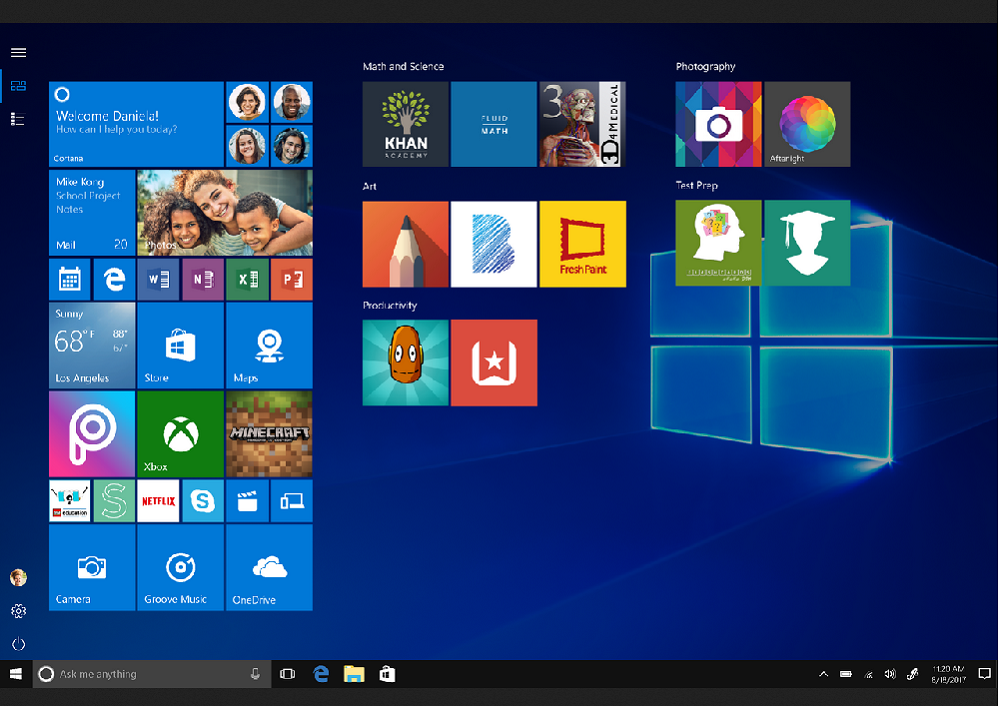The image size is (1000, 706).
Task: Open the blue scribbled B tile
Action: (494, 244)
